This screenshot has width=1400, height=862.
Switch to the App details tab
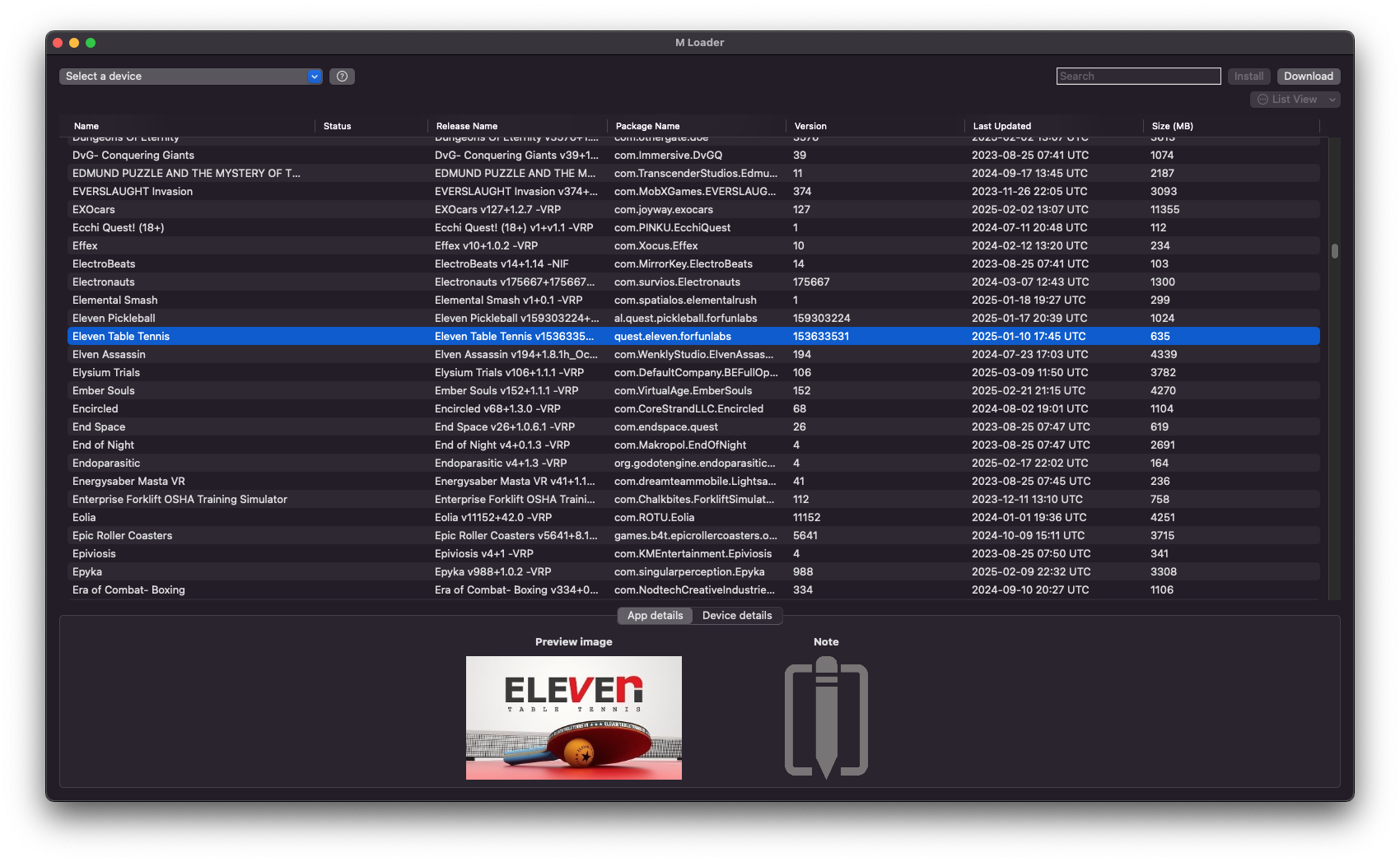pyautogui.click(x=655, y=616)
